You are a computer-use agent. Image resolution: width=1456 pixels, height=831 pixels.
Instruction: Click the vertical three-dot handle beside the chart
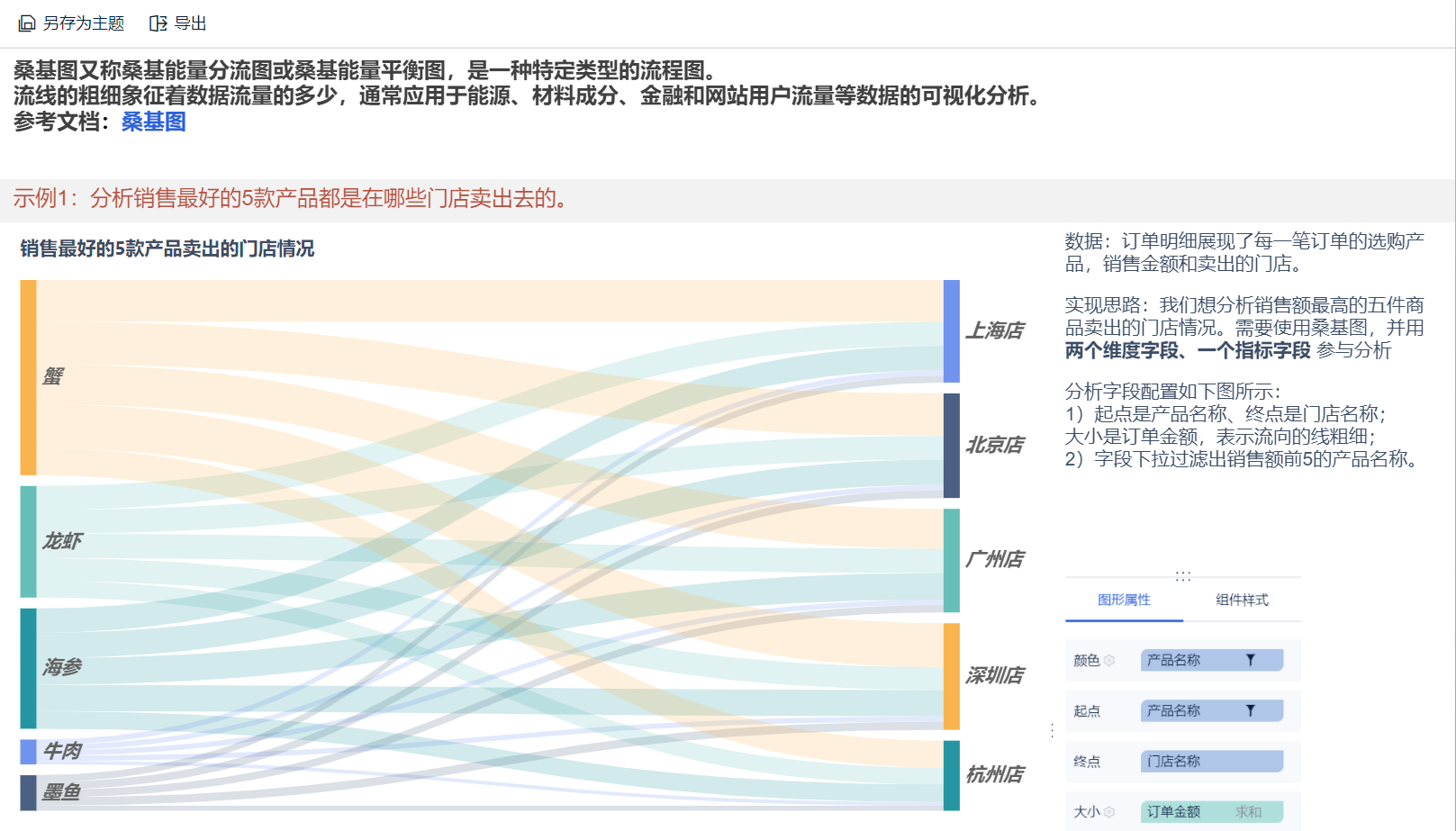click(x=1052, y=730)
